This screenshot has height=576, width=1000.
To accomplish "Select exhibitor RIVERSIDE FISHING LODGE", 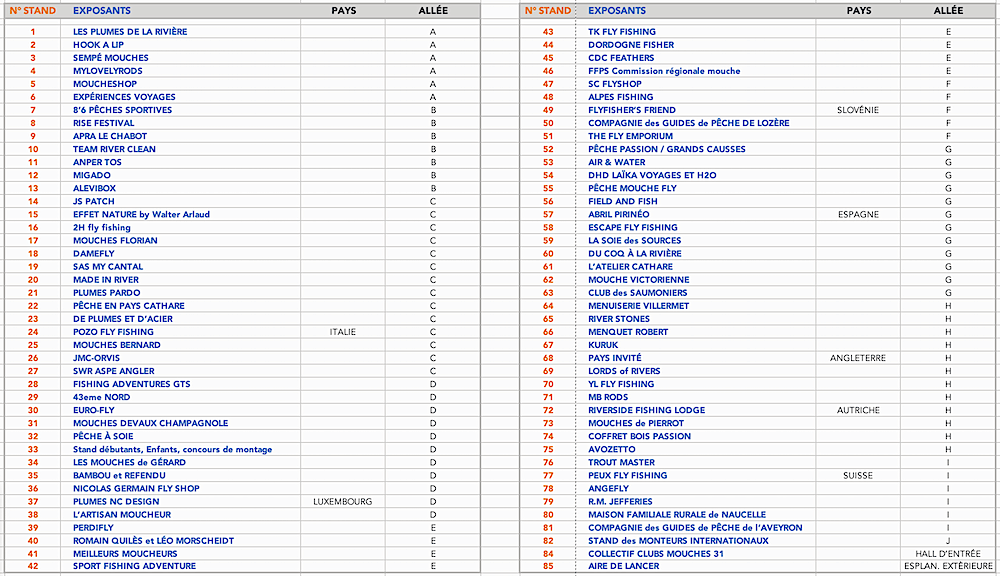I will [646, 410].
